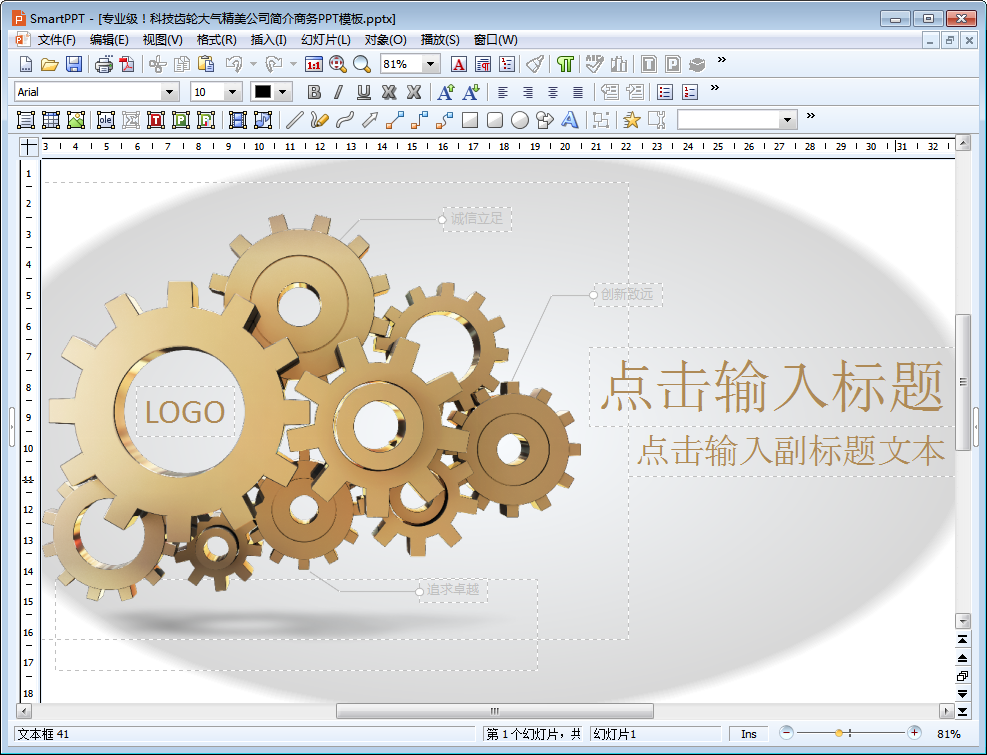Viewport: 987px width, 755px height.
Task: Open the Arial font name dropdown
Action: (169, 92)
